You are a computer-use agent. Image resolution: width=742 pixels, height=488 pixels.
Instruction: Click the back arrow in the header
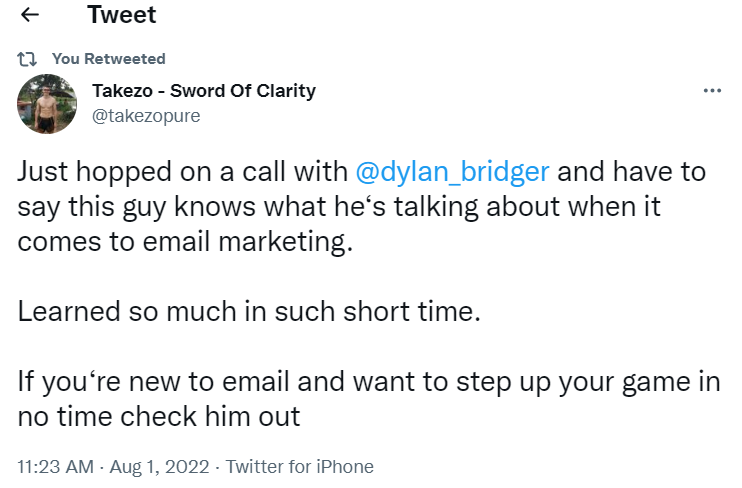point(30,16)
